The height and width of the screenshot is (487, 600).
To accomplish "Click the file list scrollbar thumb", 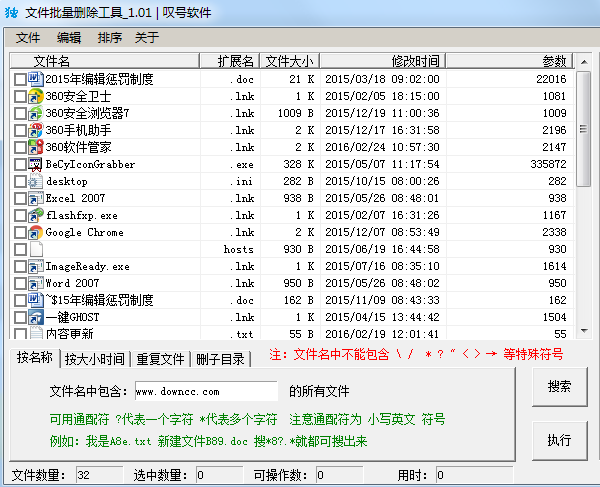I will point(584,129).
